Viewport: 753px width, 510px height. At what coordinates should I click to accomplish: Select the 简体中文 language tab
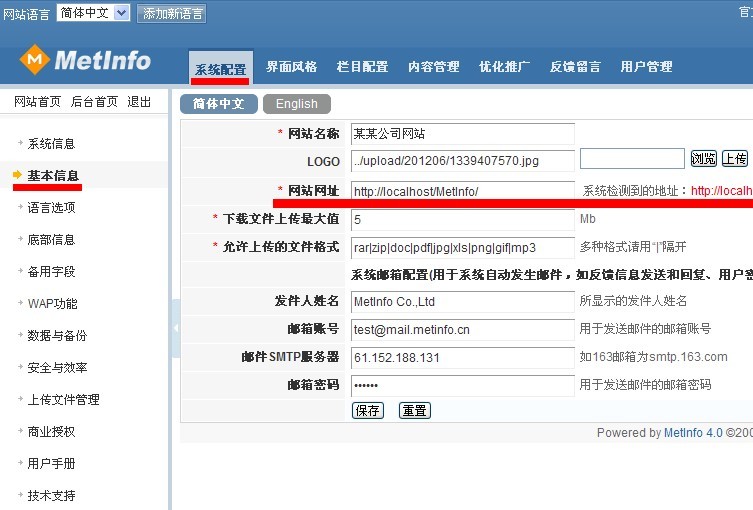pos(219,104)
